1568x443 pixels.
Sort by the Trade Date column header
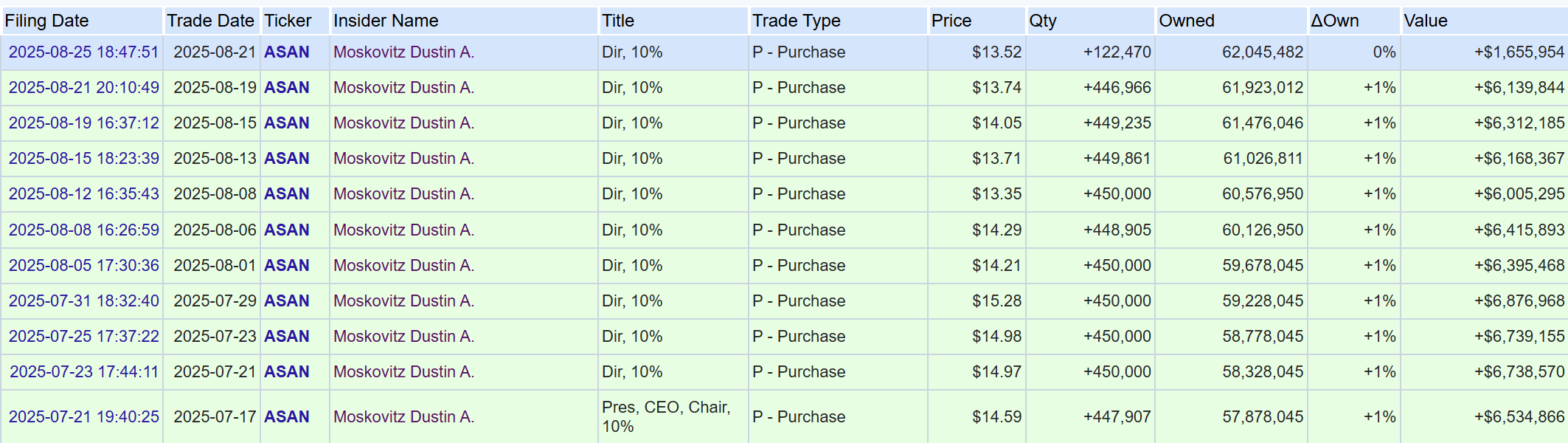click(210, 21)
